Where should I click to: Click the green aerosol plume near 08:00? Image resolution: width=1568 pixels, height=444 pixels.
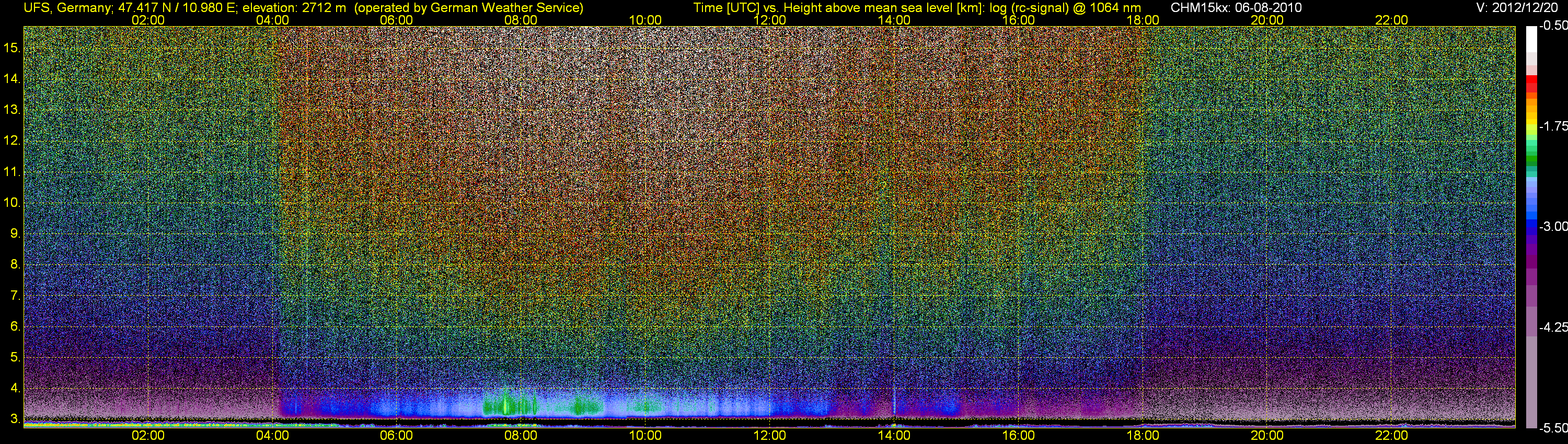click(510, 403)
